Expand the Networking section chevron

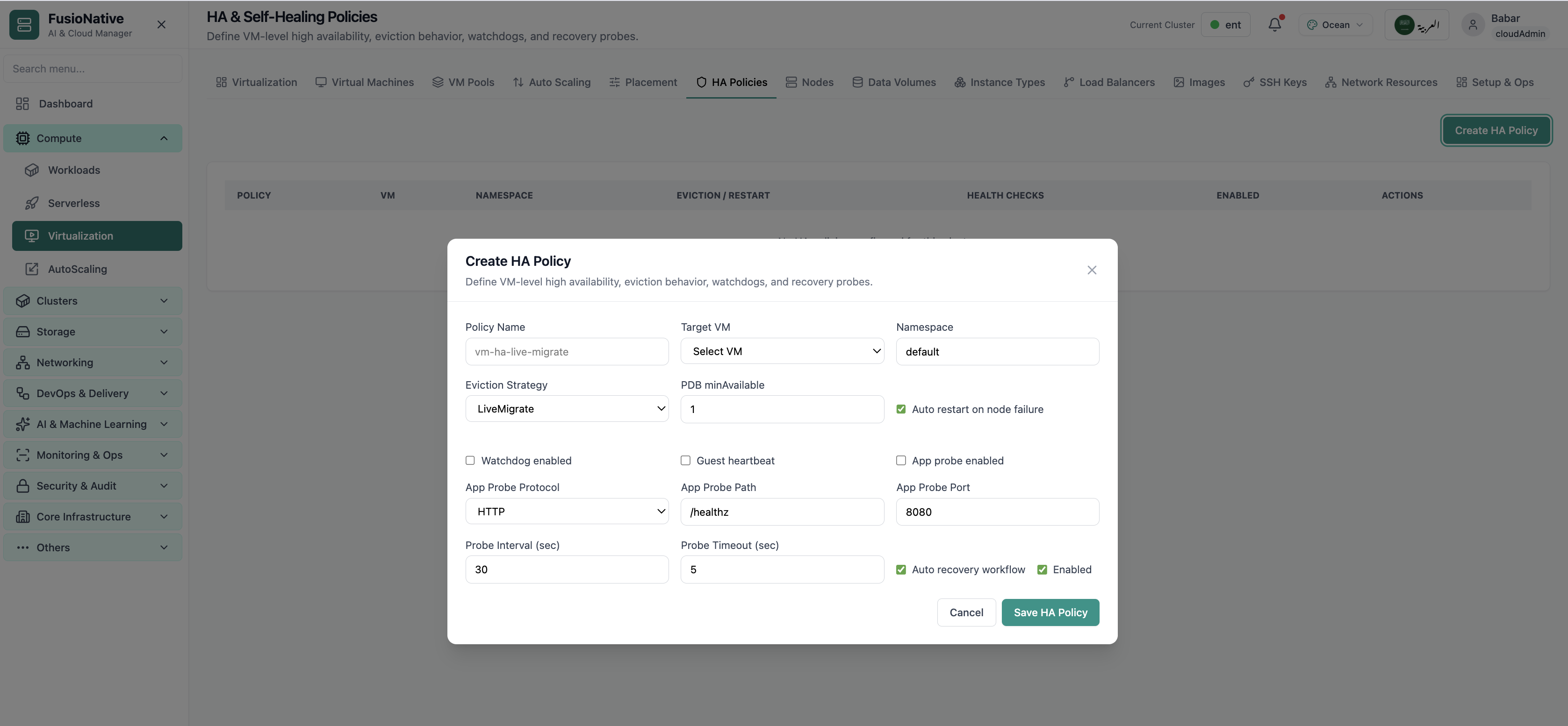click(164, 363)
